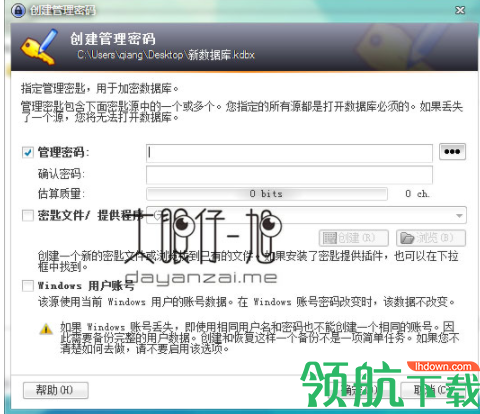Click the '0 ch.' character count text
Screen dimensions: 480x414
[417, 194]
